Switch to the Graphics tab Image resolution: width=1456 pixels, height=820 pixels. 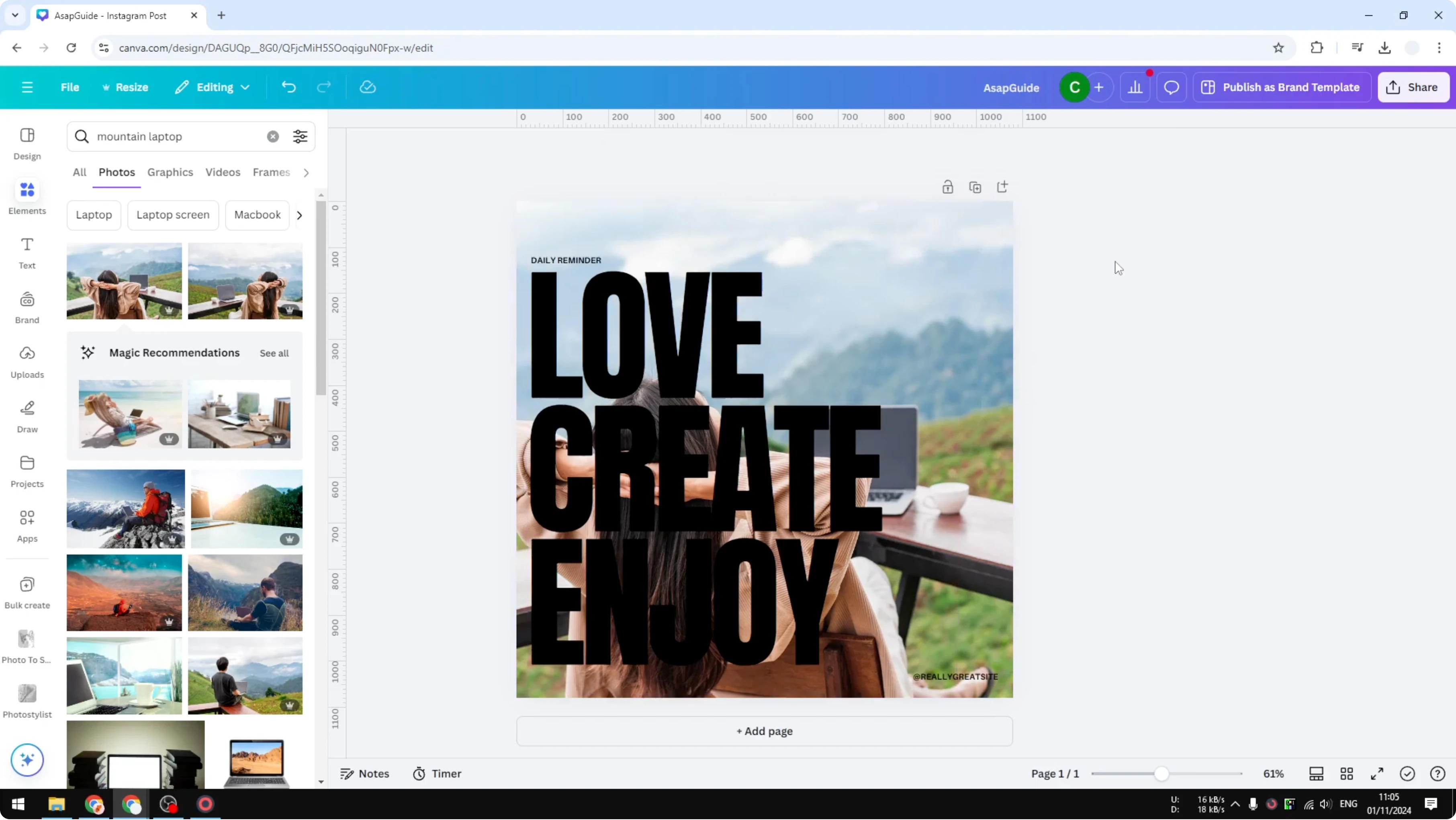170,172
